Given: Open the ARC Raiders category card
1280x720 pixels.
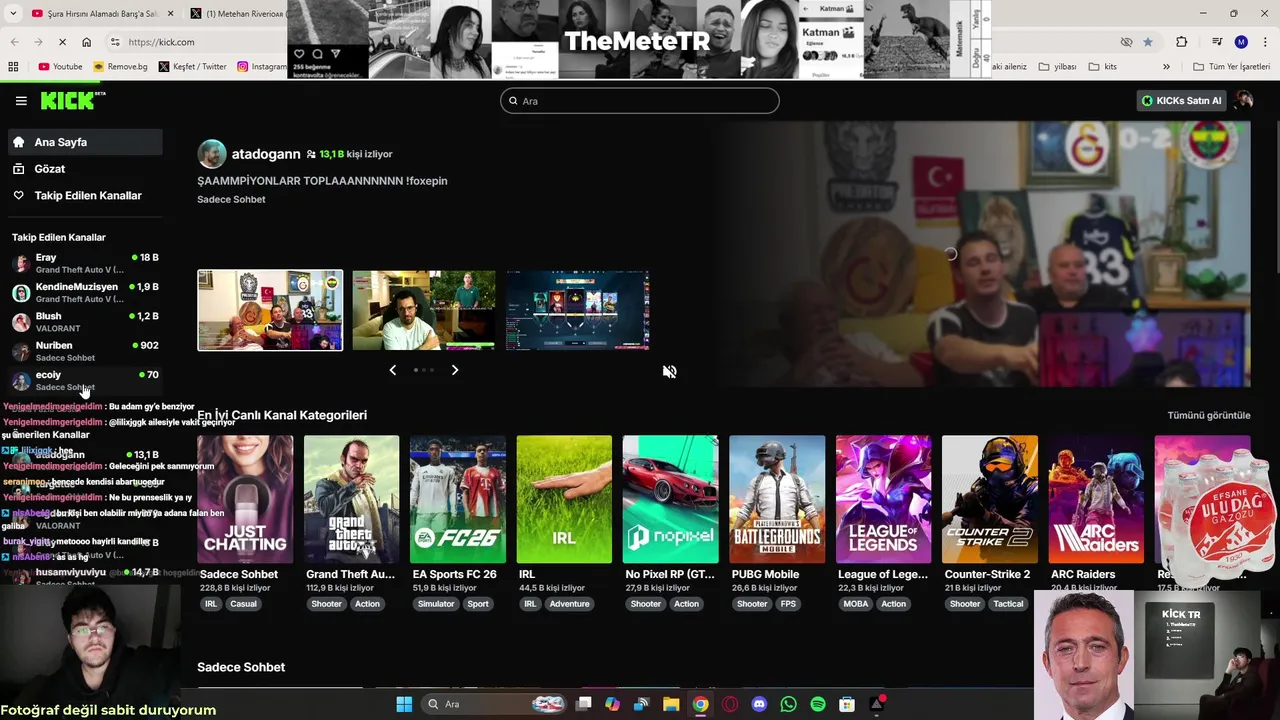Looking at the screenshot, I should (x=1096, y=499).
